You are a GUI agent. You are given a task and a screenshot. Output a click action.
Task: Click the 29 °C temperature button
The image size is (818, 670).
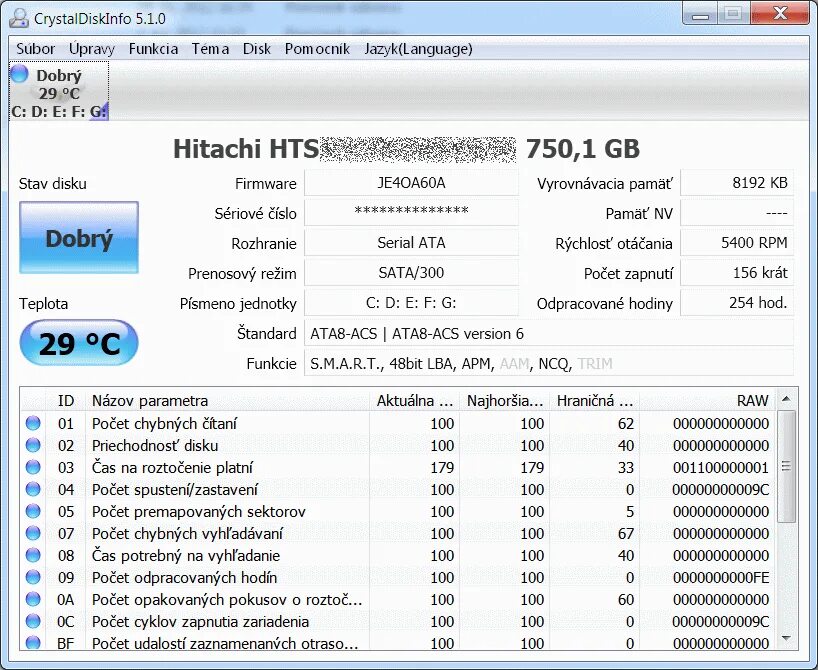pyautogui.click(x=79, y=343)
